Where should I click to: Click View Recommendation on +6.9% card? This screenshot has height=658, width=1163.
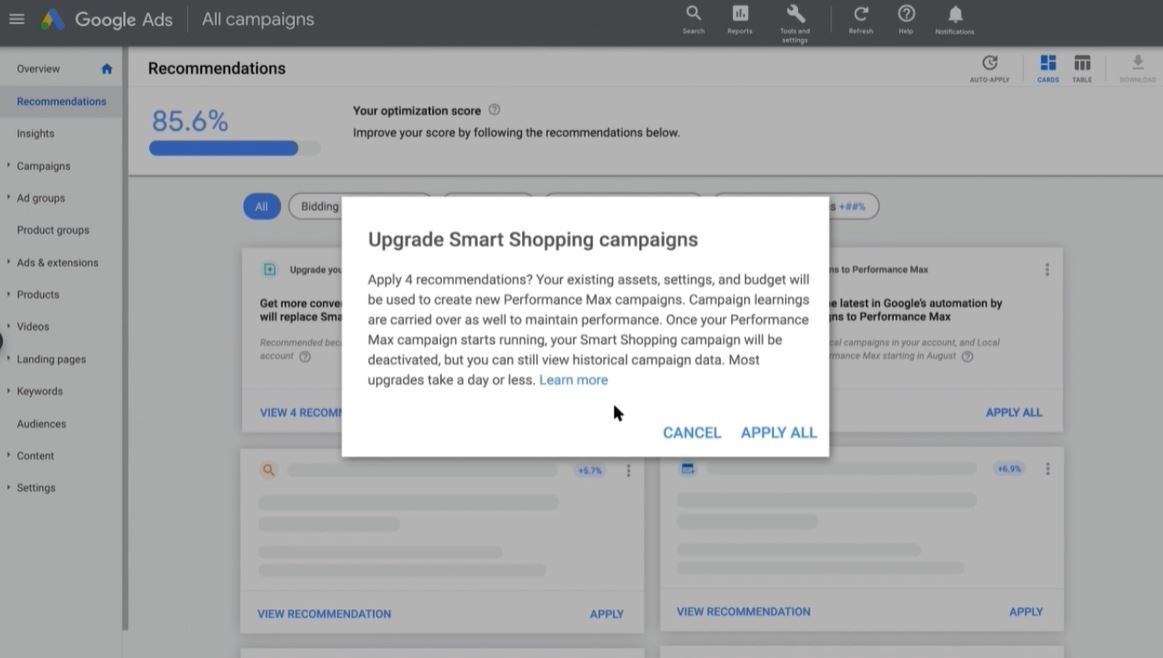pos(743,612)
